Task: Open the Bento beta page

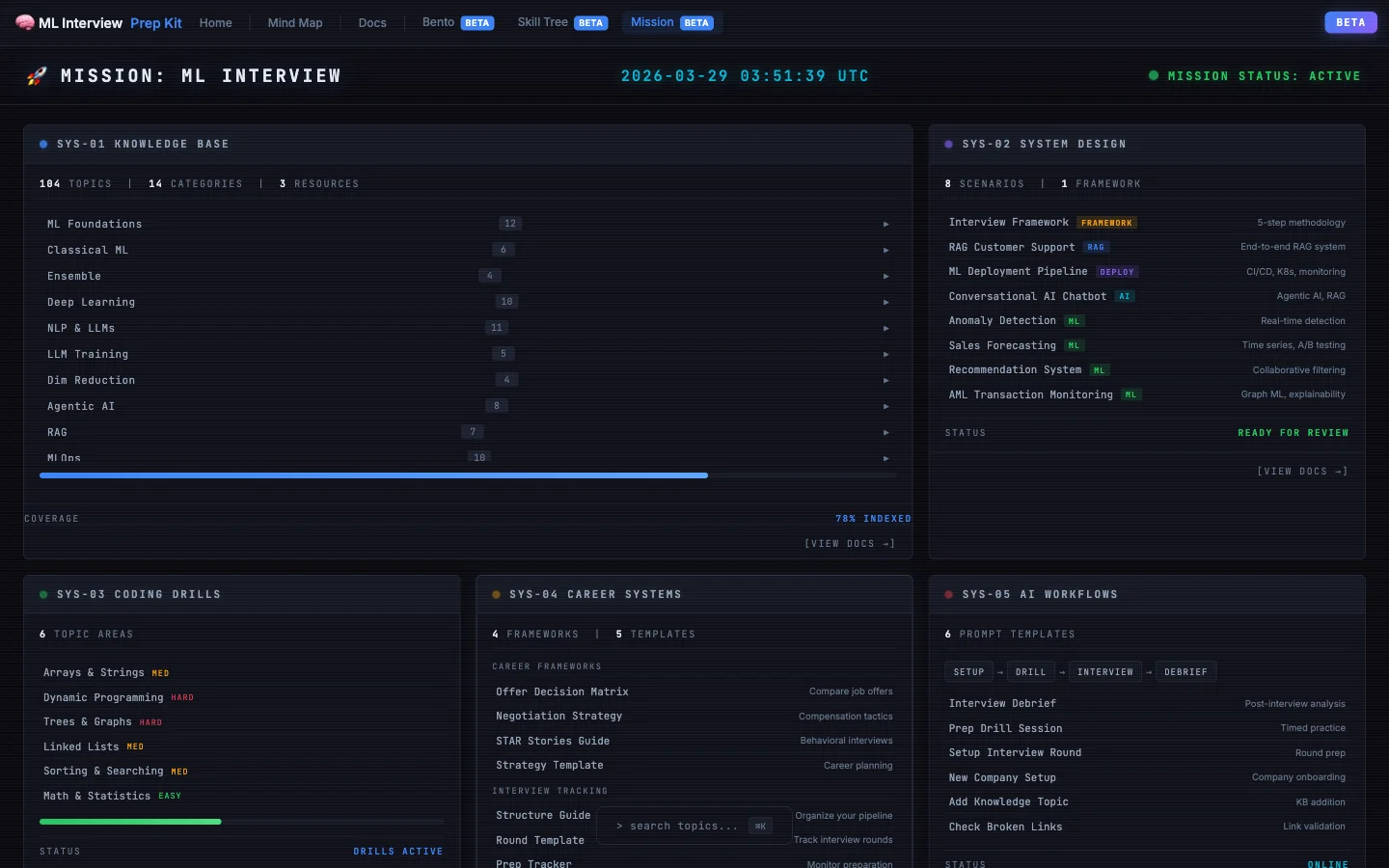Action: 458,22
